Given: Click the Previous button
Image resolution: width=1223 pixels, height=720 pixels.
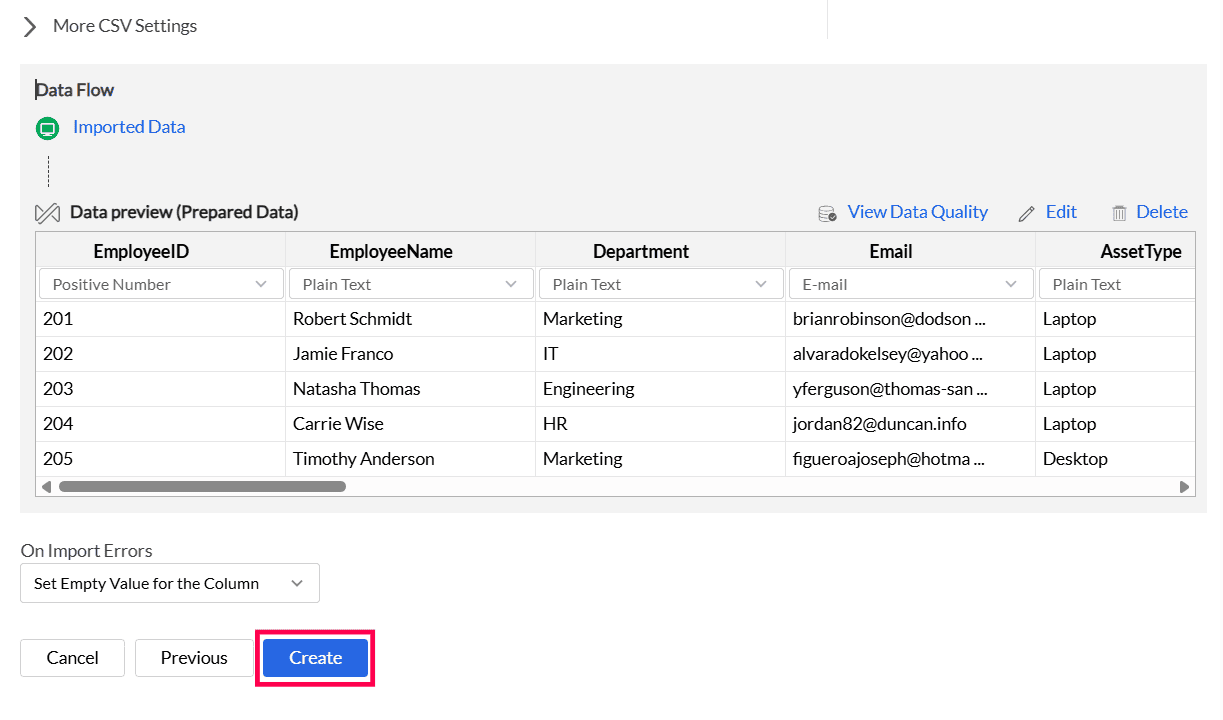Looking at the screenshot, I should coord(194,658).
